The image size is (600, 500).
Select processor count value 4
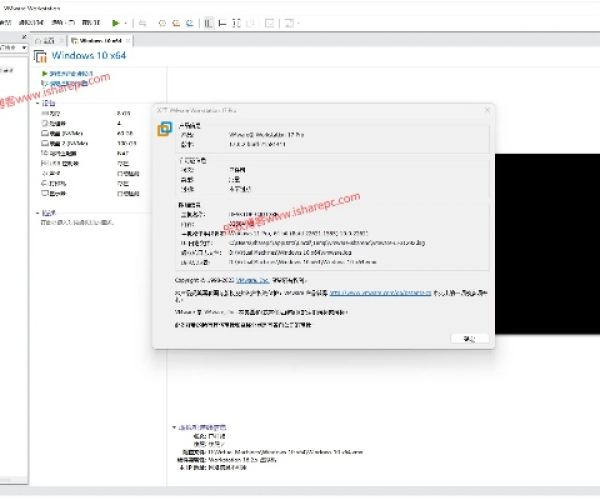[x=119, y=123]
